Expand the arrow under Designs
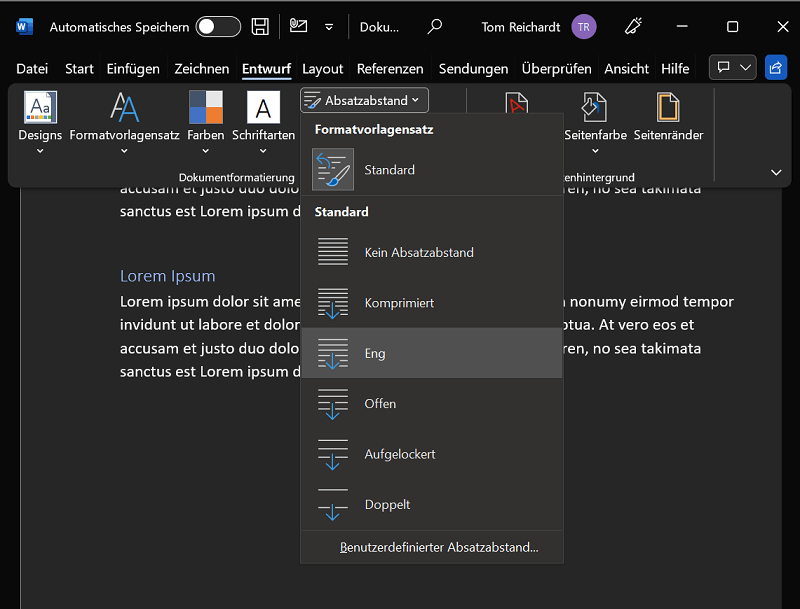The width and height of the screenshot is (800, 609). [40, 151]
